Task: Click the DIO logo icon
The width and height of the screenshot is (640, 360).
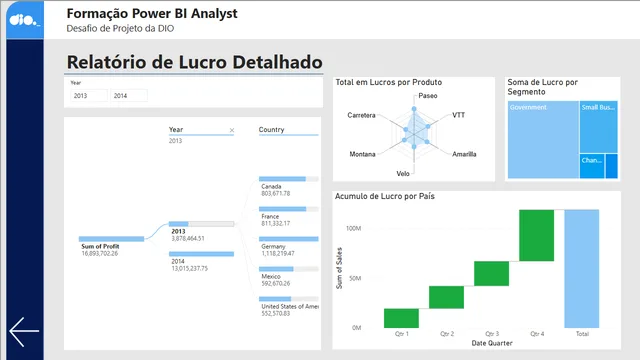Action: pyautogui.click(x=24, y=20)
